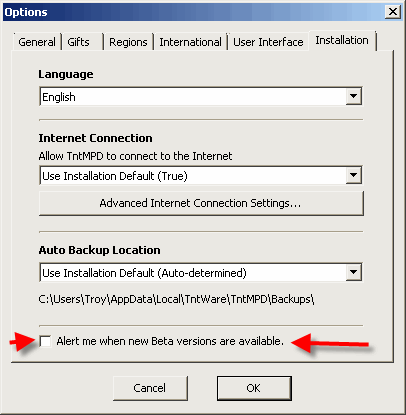Open the Internet Connection dropdown arrow
Image resolution: width=406 pixels, height=415 pixels.
(353, 175)
